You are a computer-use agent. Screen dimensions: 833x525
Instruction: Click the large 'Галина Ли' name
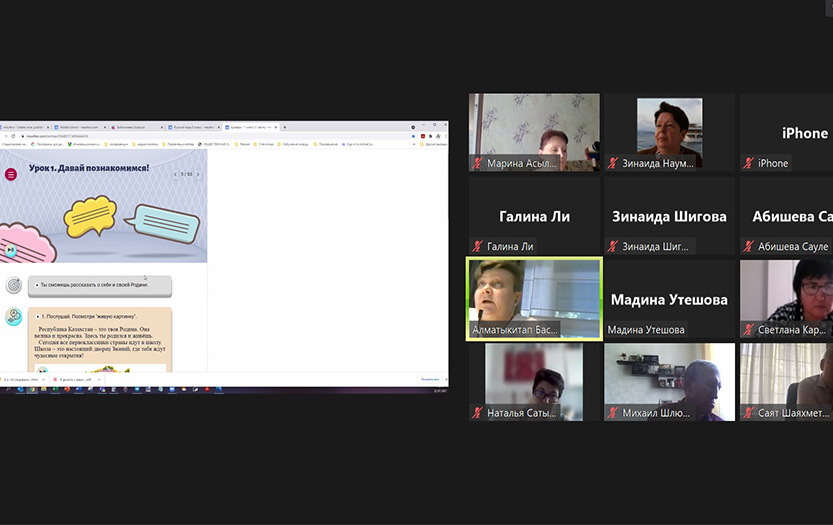tap(534, 216)
